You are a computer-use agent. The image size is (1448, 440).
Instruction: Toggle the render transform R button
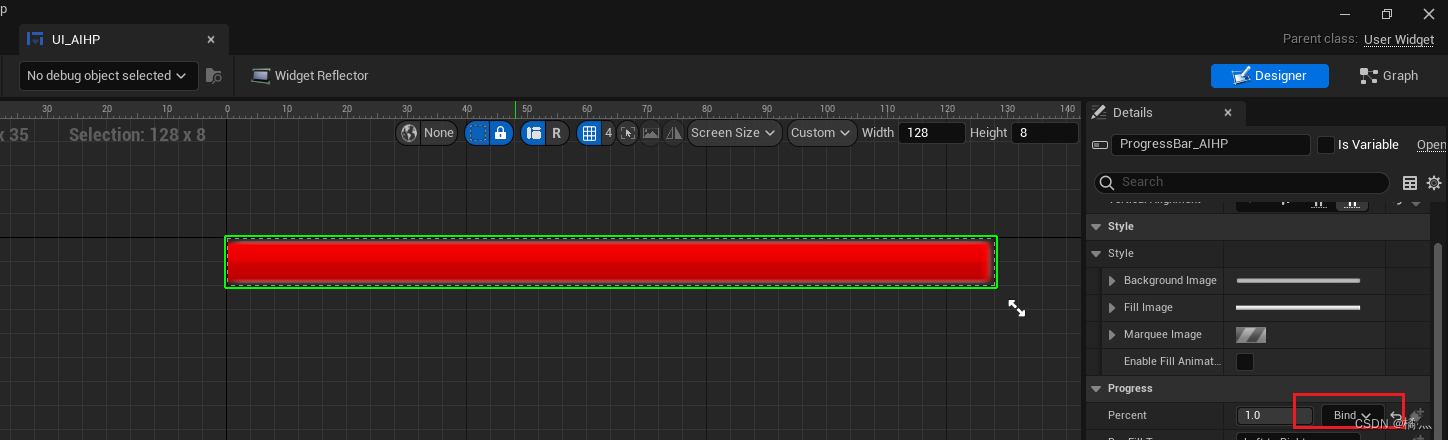[x=556, y=132]
